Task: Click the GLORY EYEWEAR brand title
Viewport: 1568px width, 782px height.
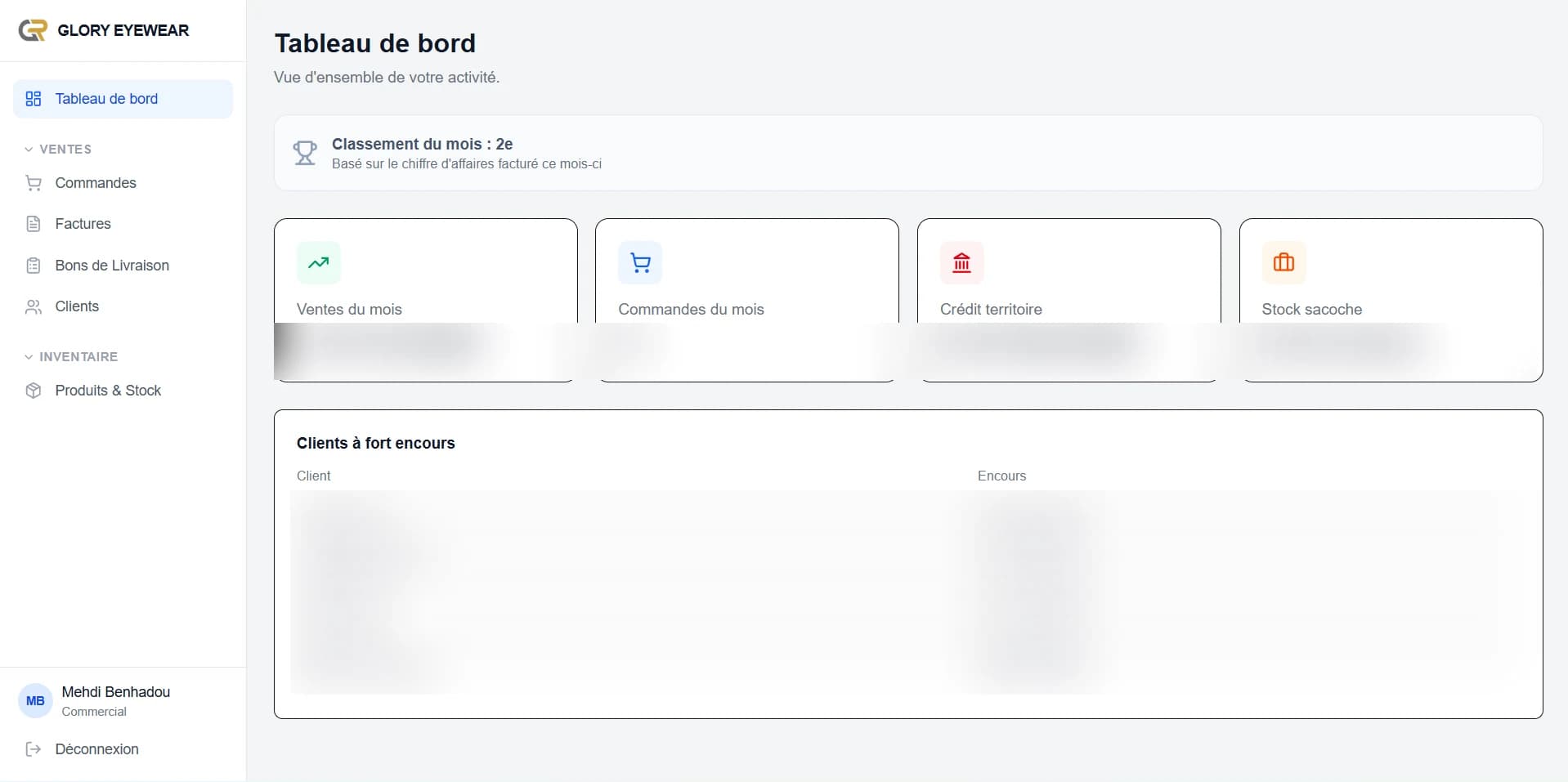Action: coord(123,30)
